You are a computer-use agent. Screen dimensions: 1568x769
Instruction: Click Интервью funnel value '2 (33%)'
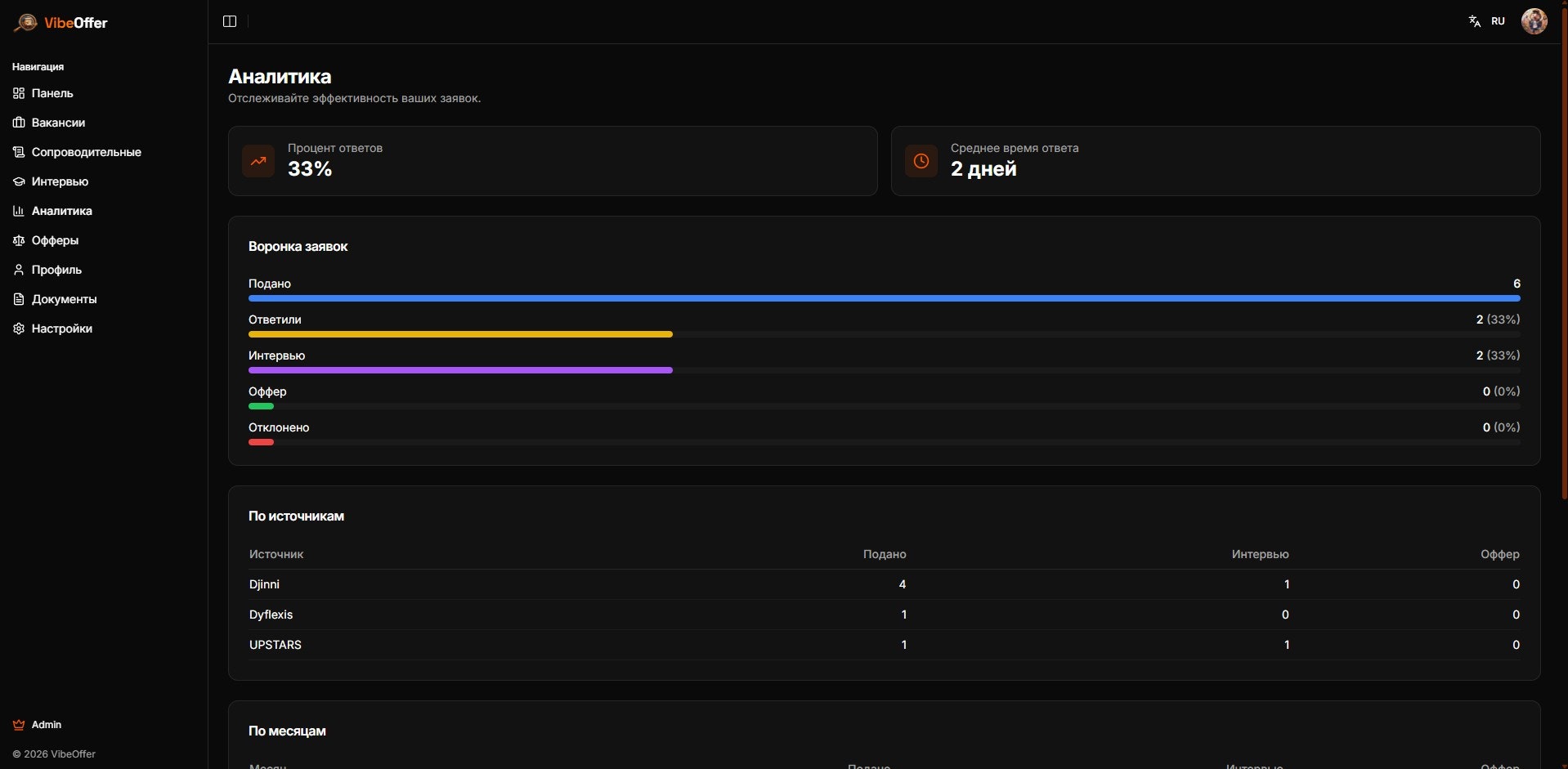click(x=1498, y=355)
